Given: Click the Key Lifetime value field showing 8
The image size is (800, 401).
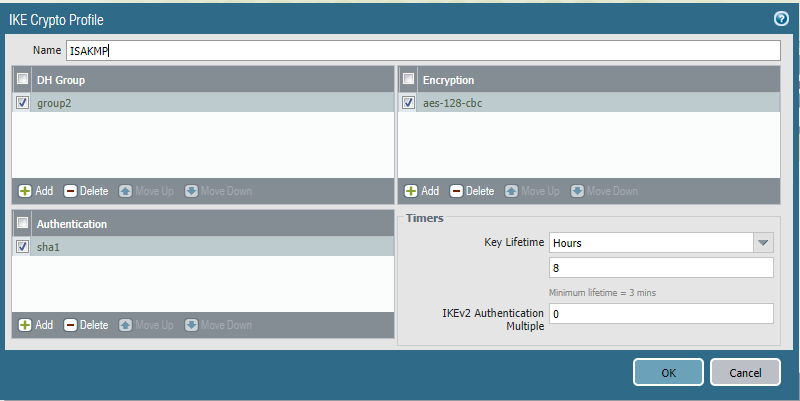Looking at the screenshot, I should tap(661, 268).
